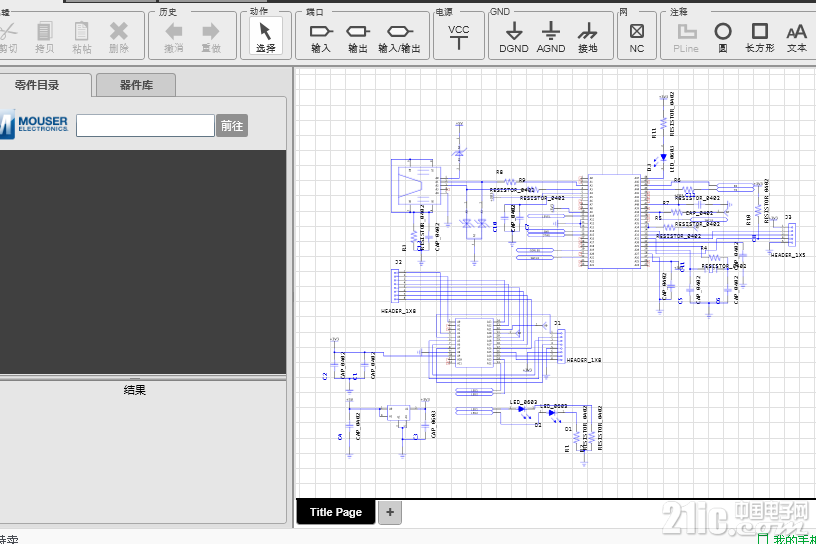Select the NC no-connect marker
The height and width of the screenshot is (544, 816).
tap(636, 37)
